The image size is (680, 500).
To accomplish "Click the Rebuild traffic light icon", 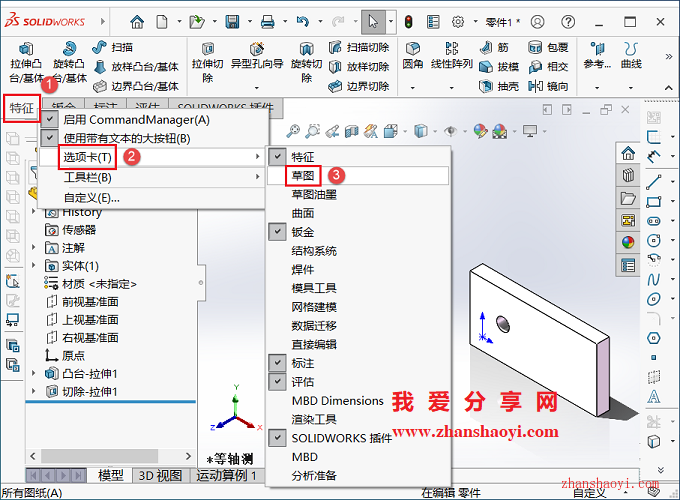I will [x=408, y=21].
